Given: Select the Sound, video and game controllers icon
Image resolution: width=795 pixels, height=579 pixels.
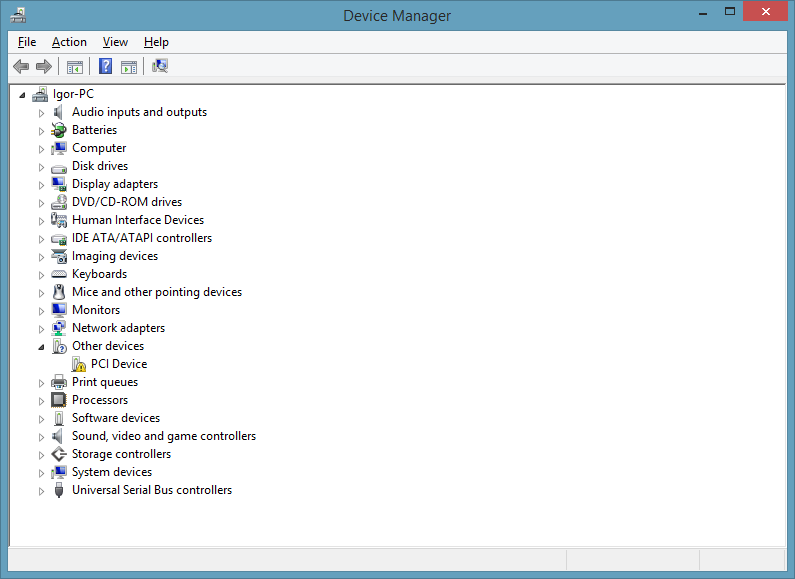Looking at the screenshot, I should point(59,436).
